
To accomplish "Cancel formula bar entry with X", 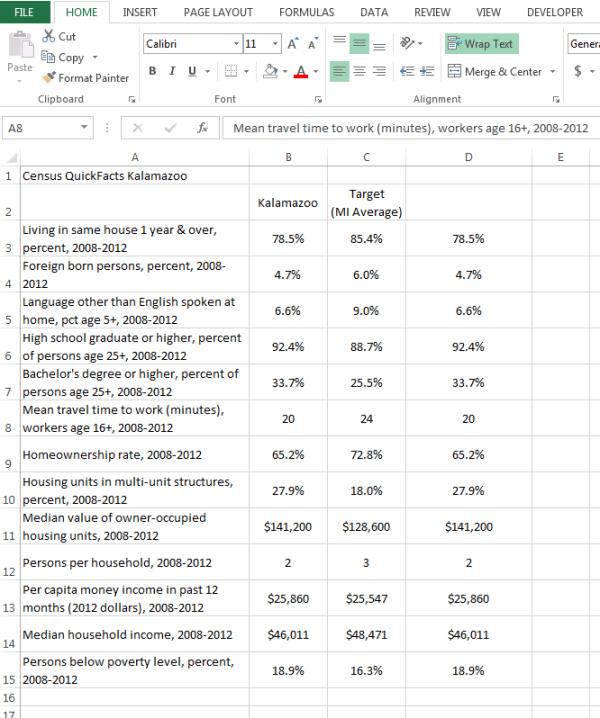I will pyautogui.click(x=137, y=128).
